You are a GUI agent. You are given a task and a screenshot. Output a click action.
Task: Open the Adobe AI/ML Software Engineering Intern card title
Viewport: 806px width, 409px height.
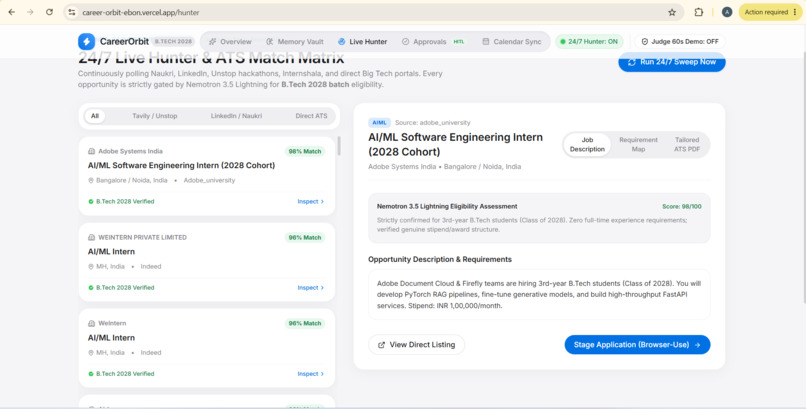pos(181,165)
